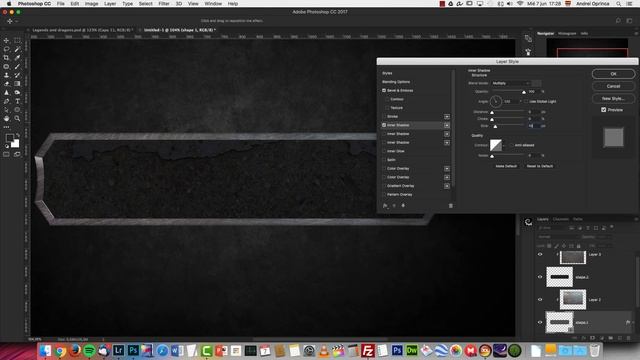This screenshot has width=640, height=360.
Task: Open Photoshop CC from the Dock
Action: click(x=133, y=350)
